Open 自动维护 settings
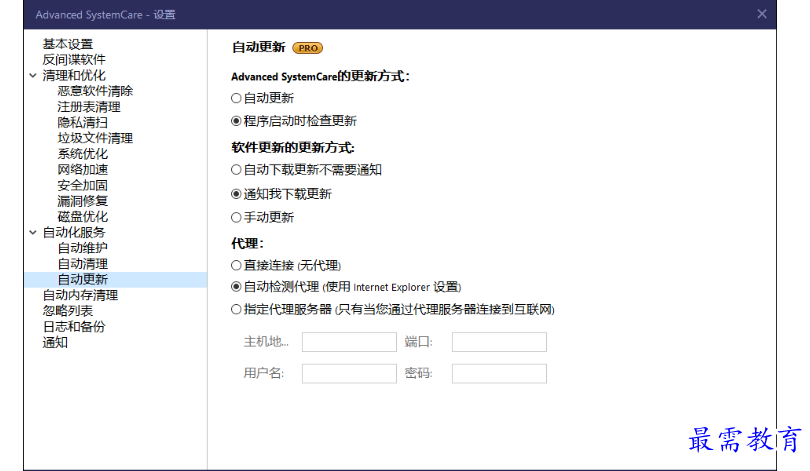 coord(83,248)
